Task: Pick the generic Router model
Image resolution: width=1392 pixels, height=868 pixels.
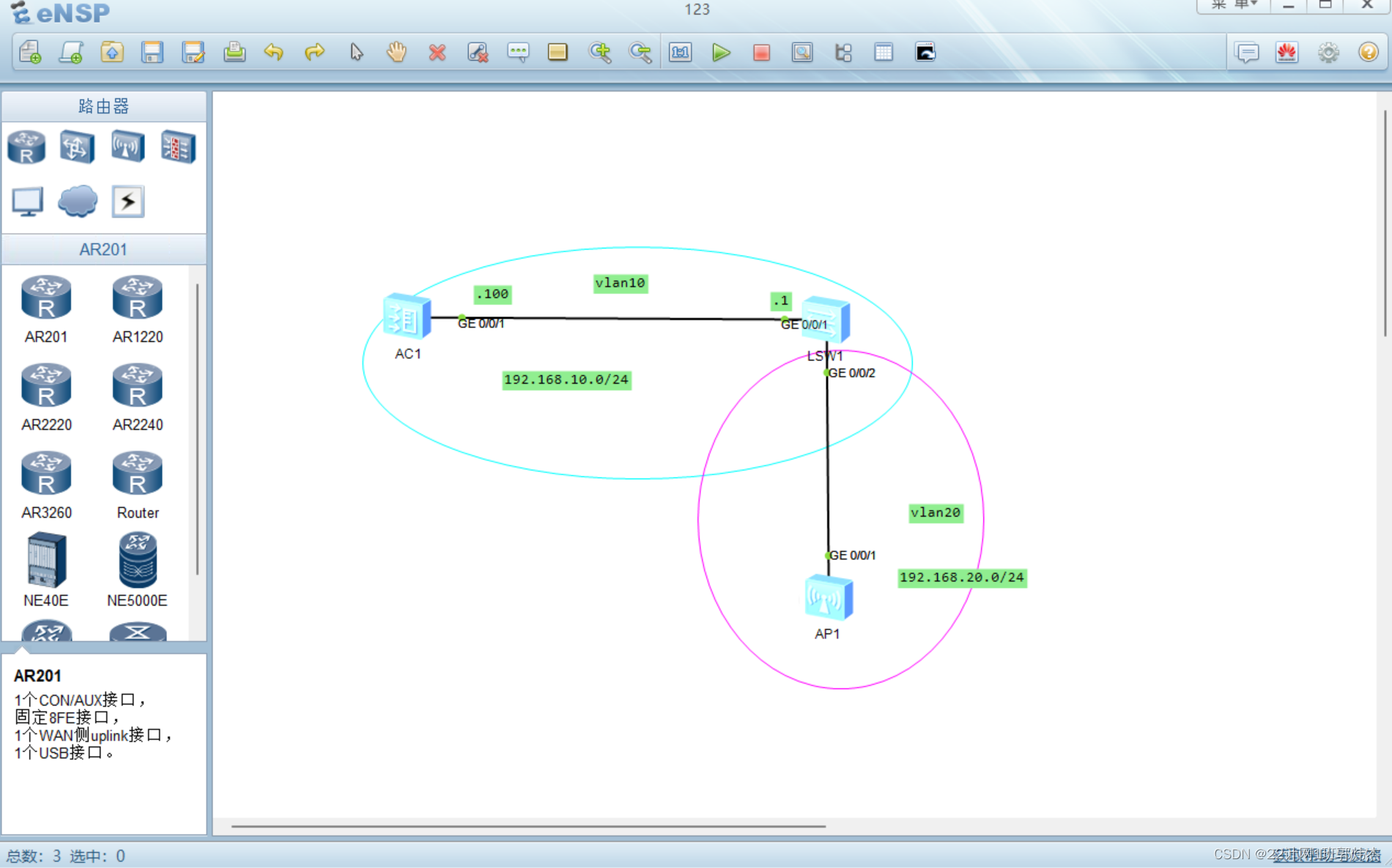Action: pyautogui.click(x=137, y=485)
